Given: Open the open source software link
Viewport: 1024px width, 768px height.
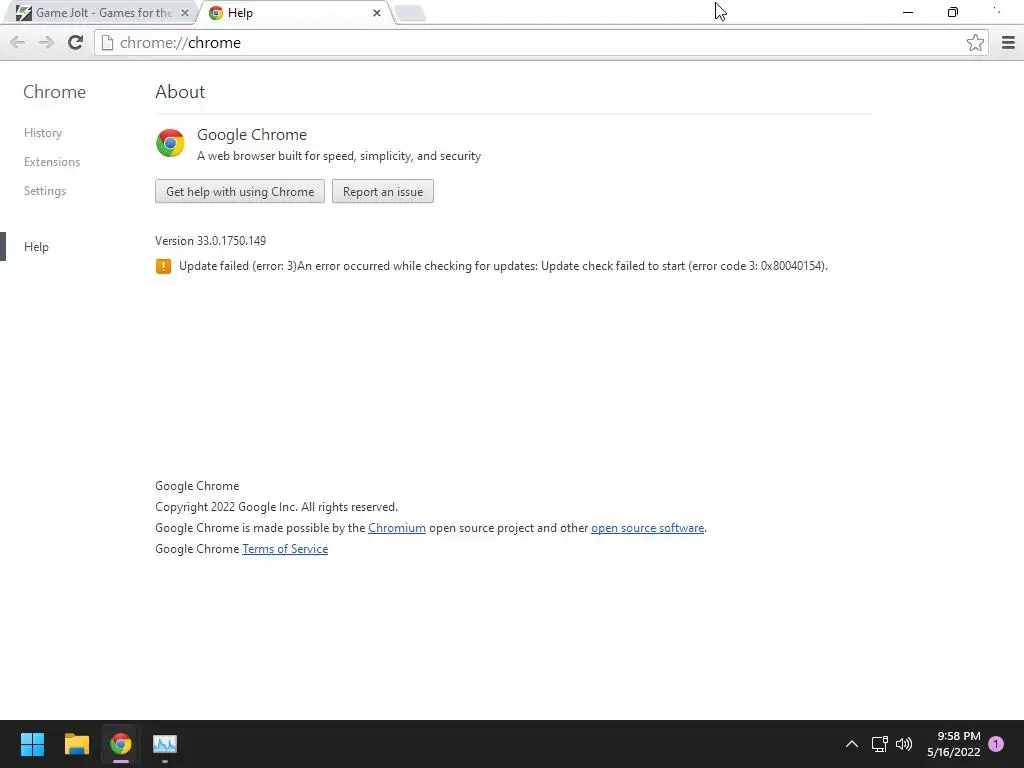Looking at the screenshot, I should tap(647, 528).
